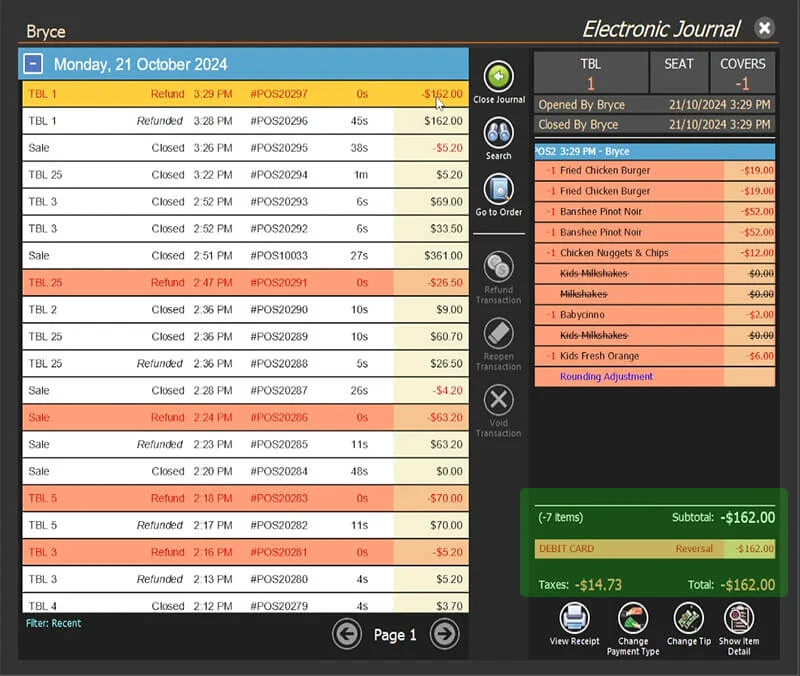Select transaction #POS20296 row
Image resolution: width=800 pixels, height=676 pixels.
click(245, 121)
